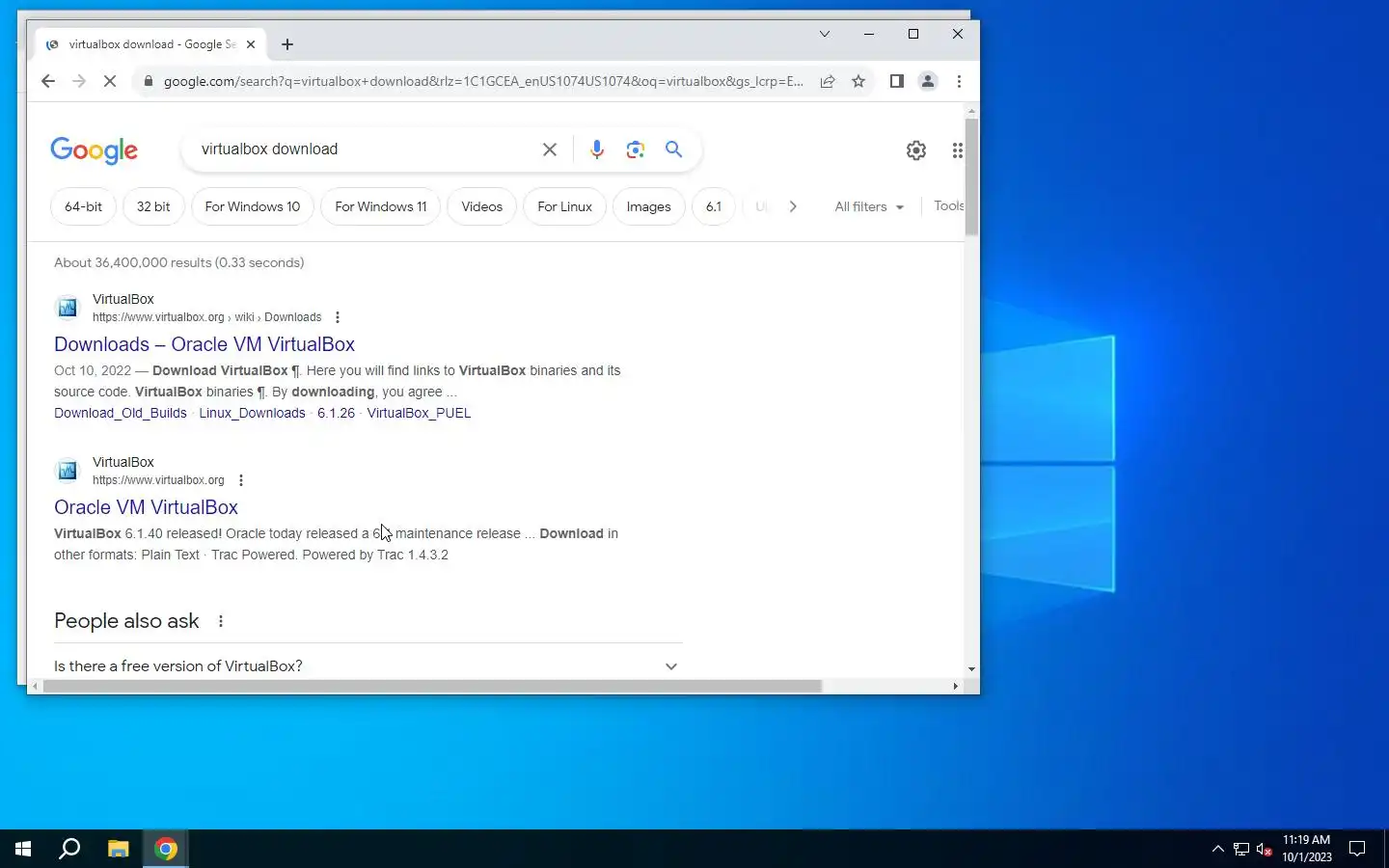Open Chrome three-dot menu
The image size is (1389, 868).
(959, 81)
